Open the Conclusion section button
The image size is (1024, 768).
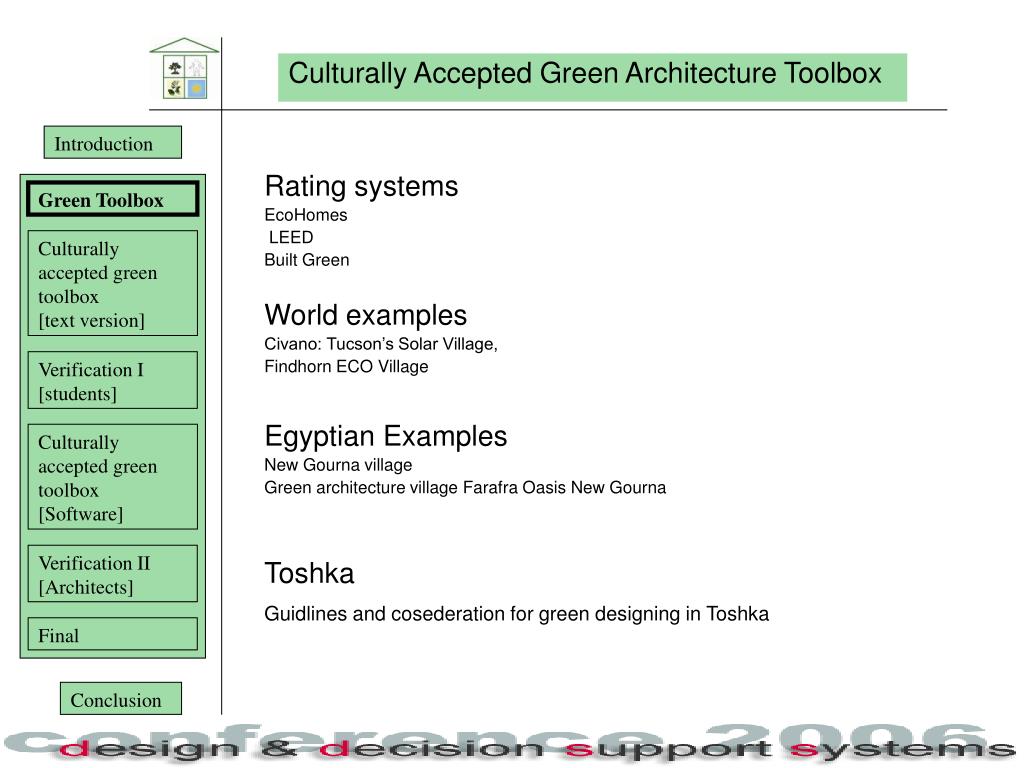121,699
